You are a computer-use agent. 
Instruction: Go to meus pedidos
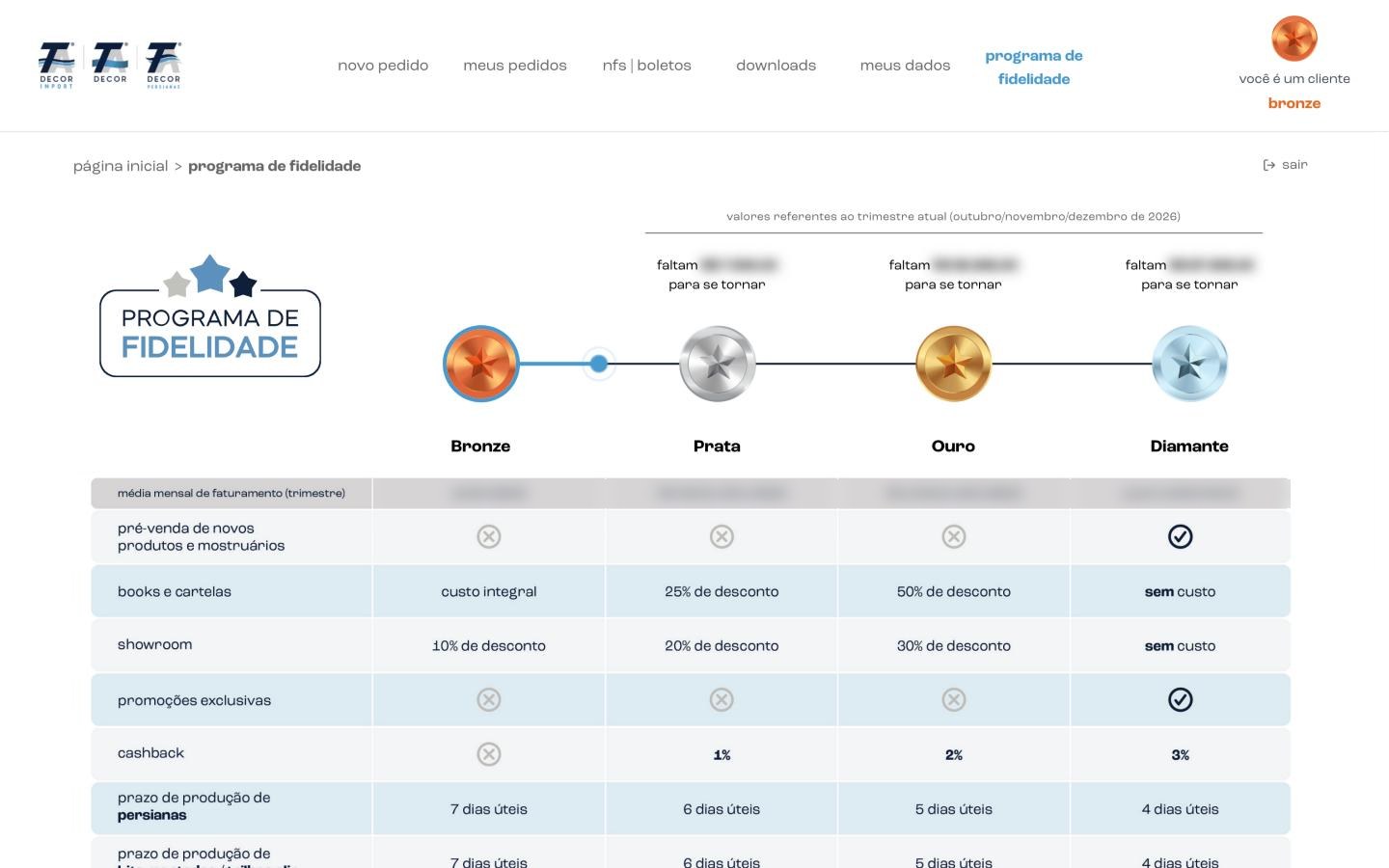[x=515, y=66]
